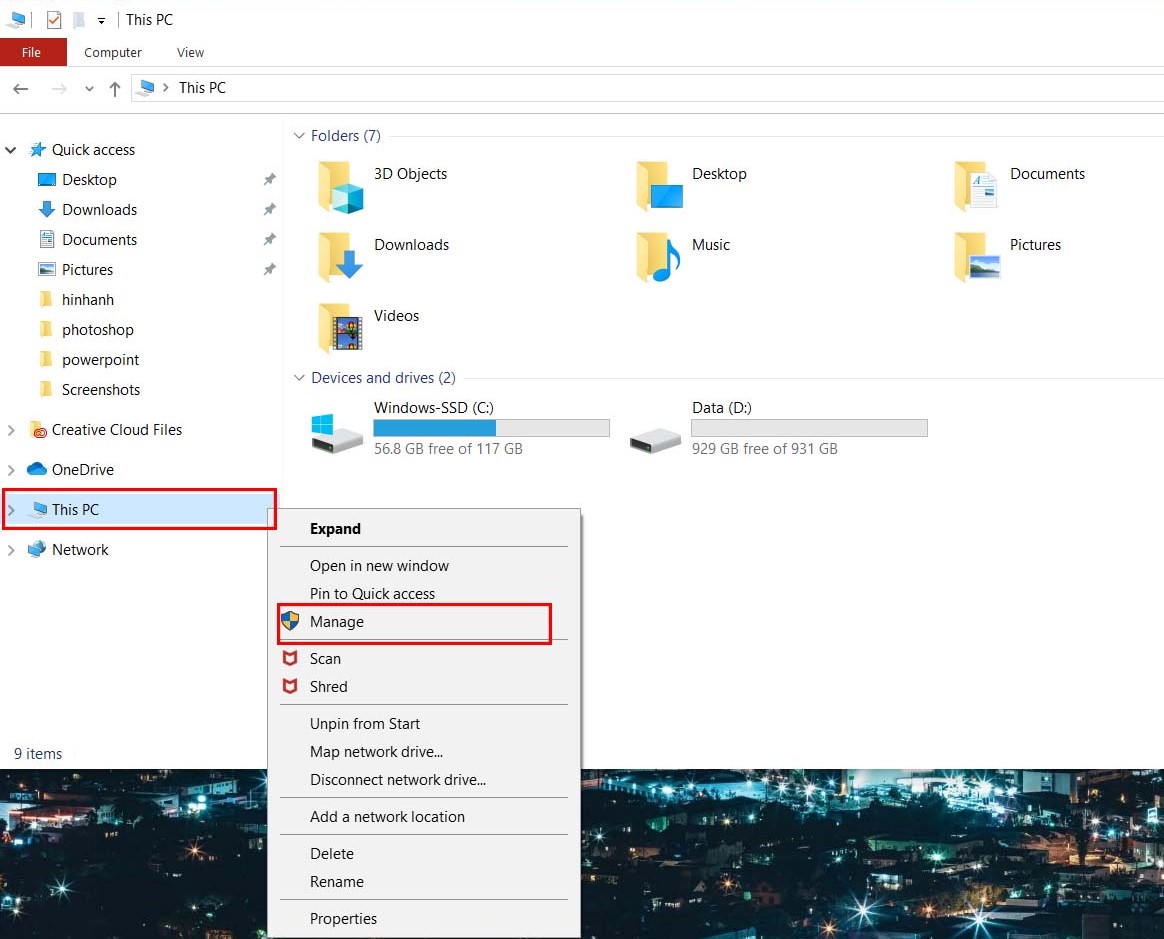1164x939 pixels.
Task: Unpin Downloads using its pin icon
Action: point(268,210)
